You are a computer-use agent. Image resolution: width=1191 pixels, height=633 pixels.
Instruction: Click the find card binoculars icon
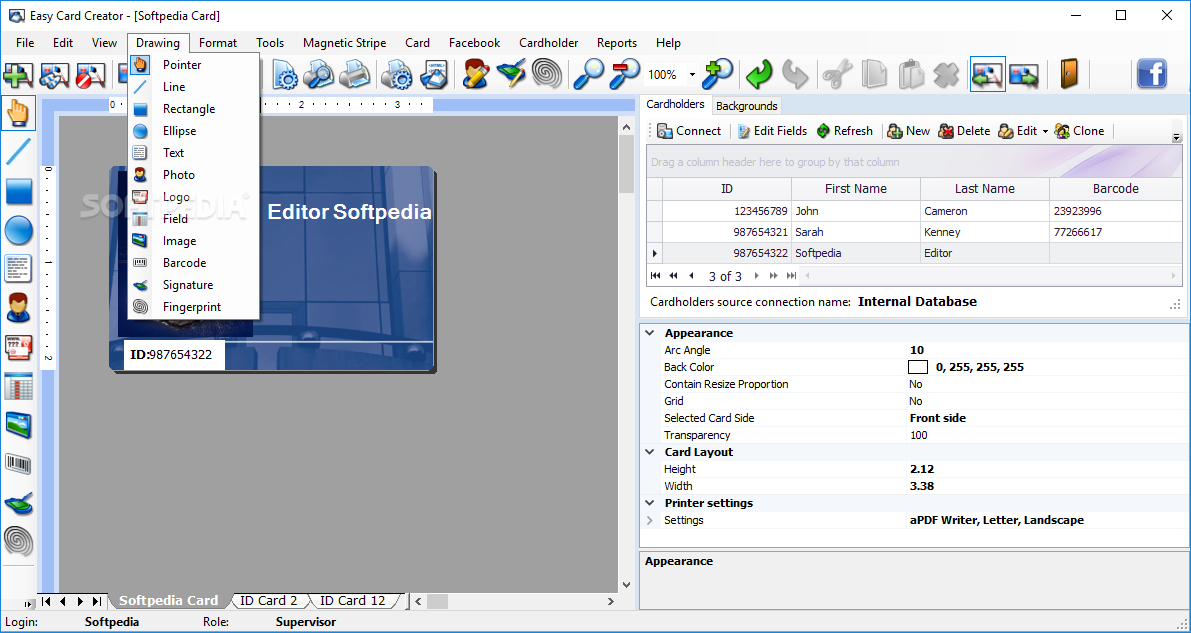[x=55, y=74]
